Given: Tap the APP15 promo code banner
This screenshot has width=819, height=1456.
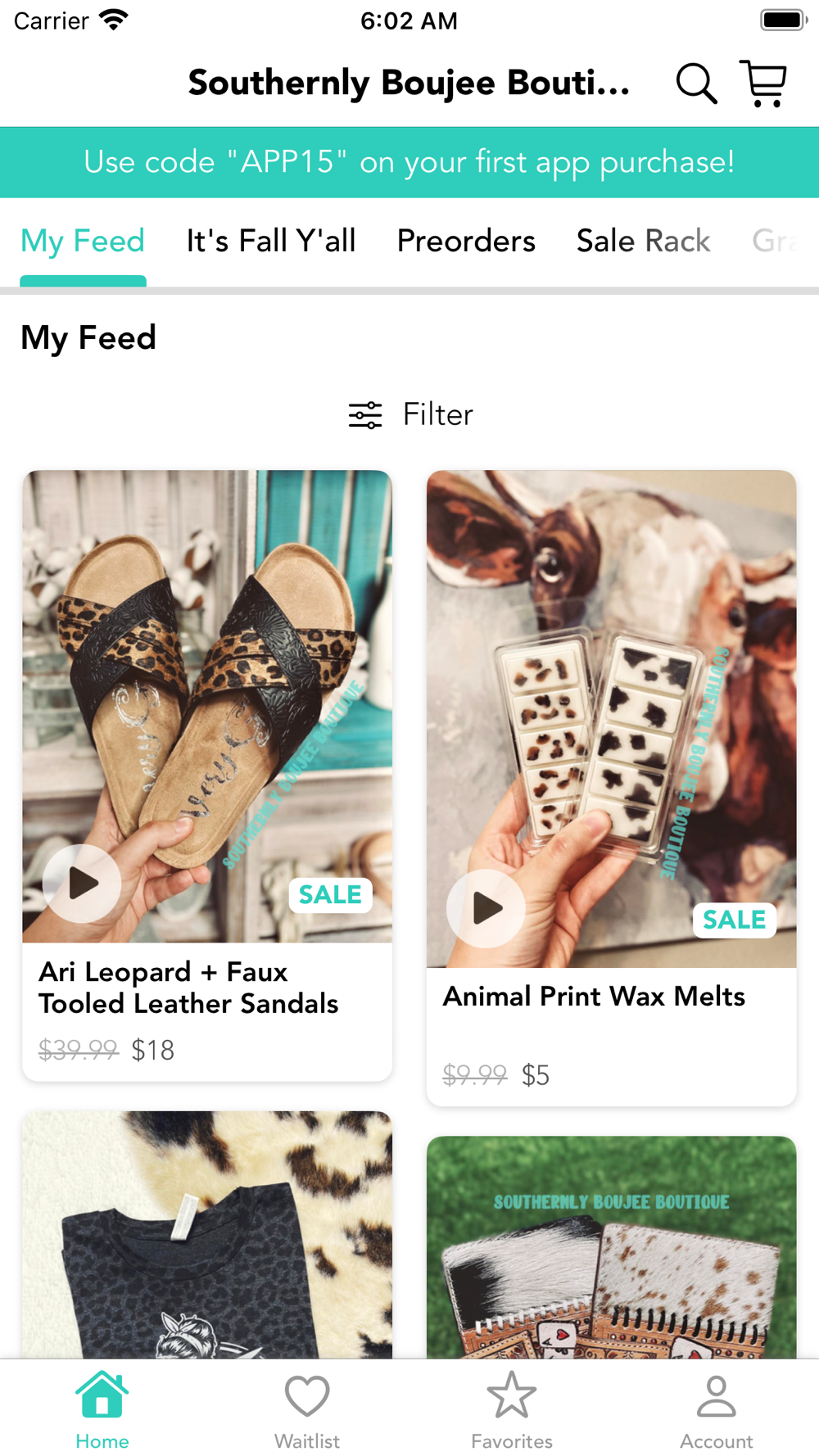Looking at the screenshot, I should (x=409, y=162).
